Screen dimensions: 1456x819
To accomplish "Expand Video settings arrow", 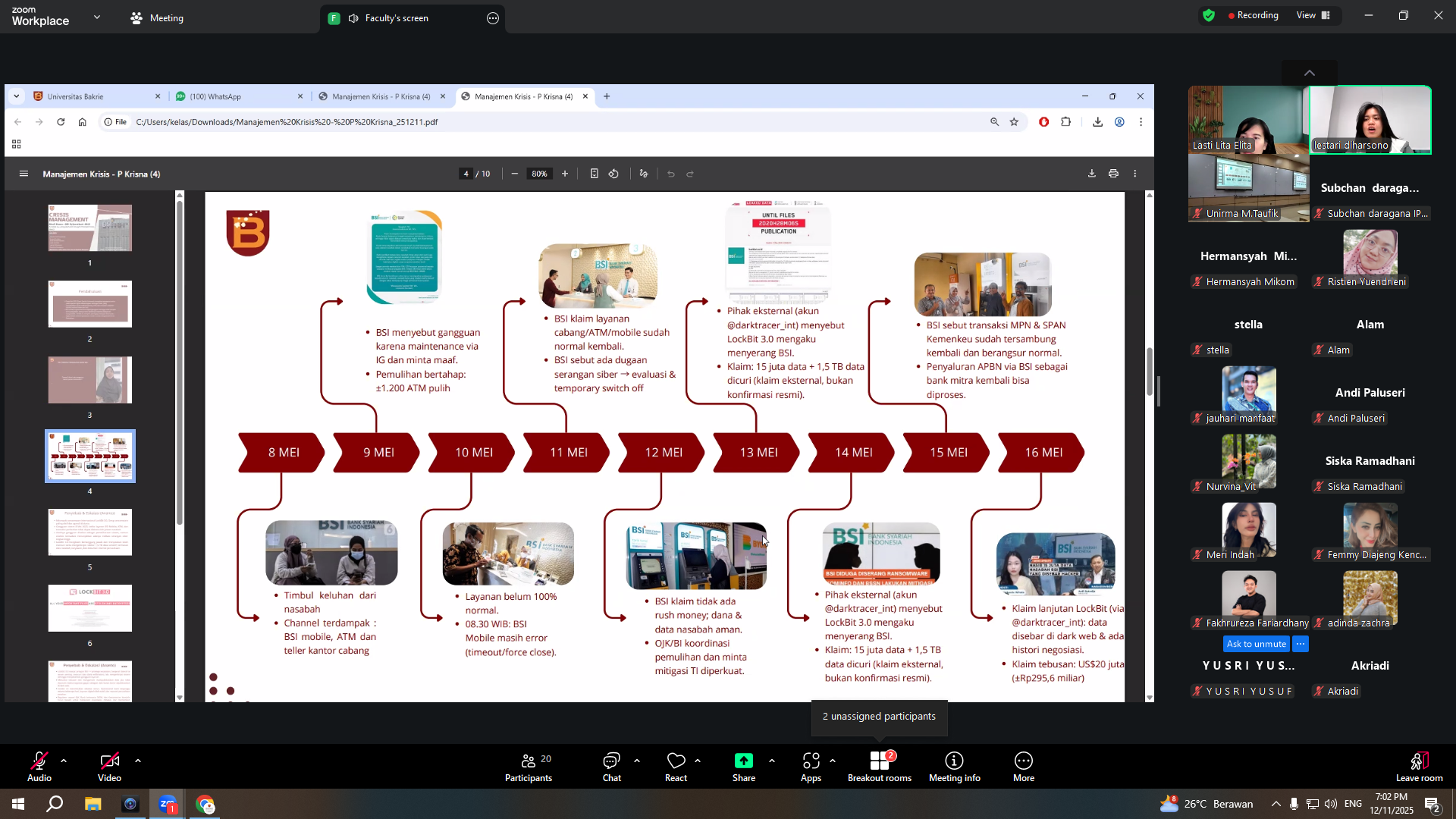I will (x=138, y=761).
